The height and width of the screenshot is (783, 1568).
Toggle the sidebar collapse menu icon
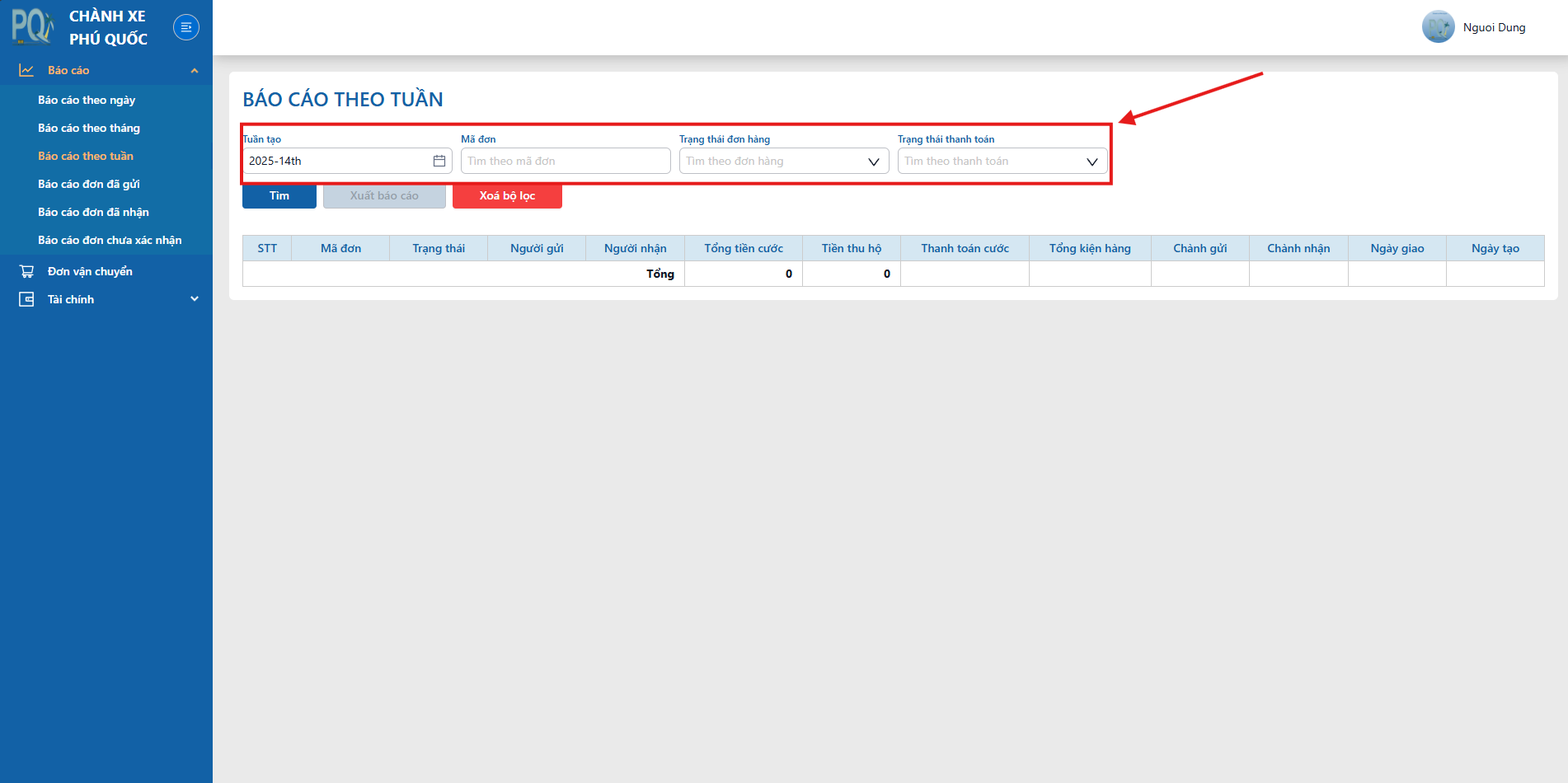coord(186,27)
